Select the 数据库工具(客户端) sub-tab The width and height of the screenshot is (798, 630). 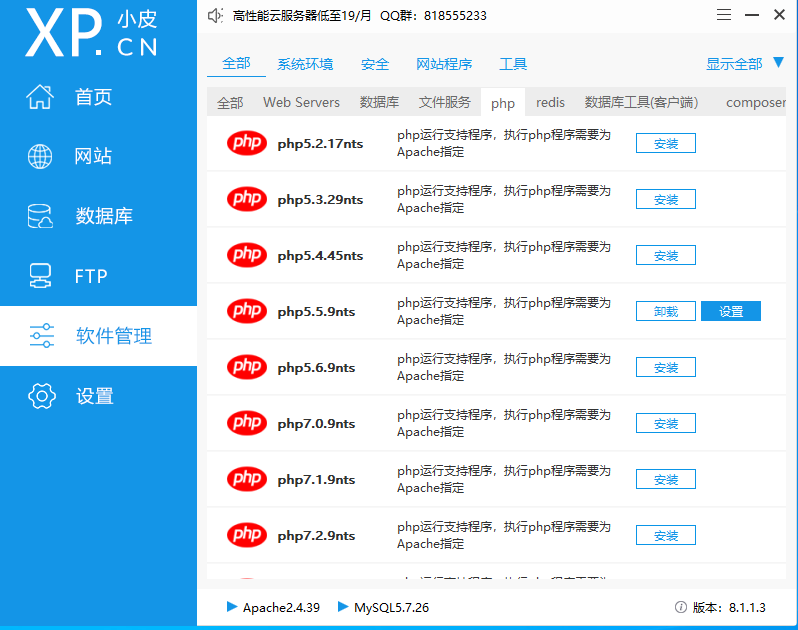tap(641, 102)
